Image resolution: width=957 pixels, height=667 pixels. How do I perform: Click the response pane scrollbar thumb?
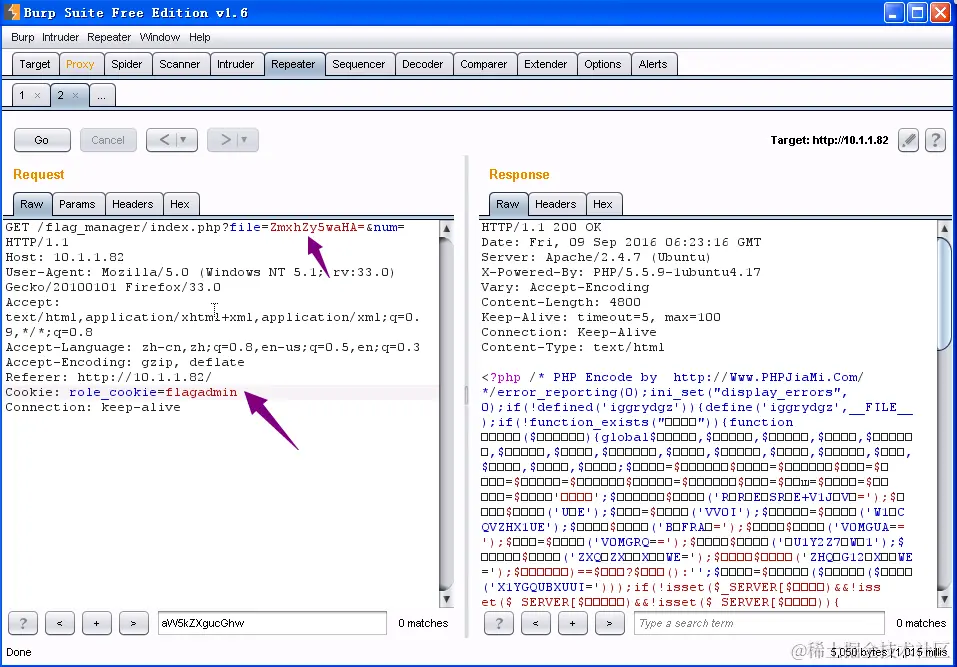click(944, 293)
